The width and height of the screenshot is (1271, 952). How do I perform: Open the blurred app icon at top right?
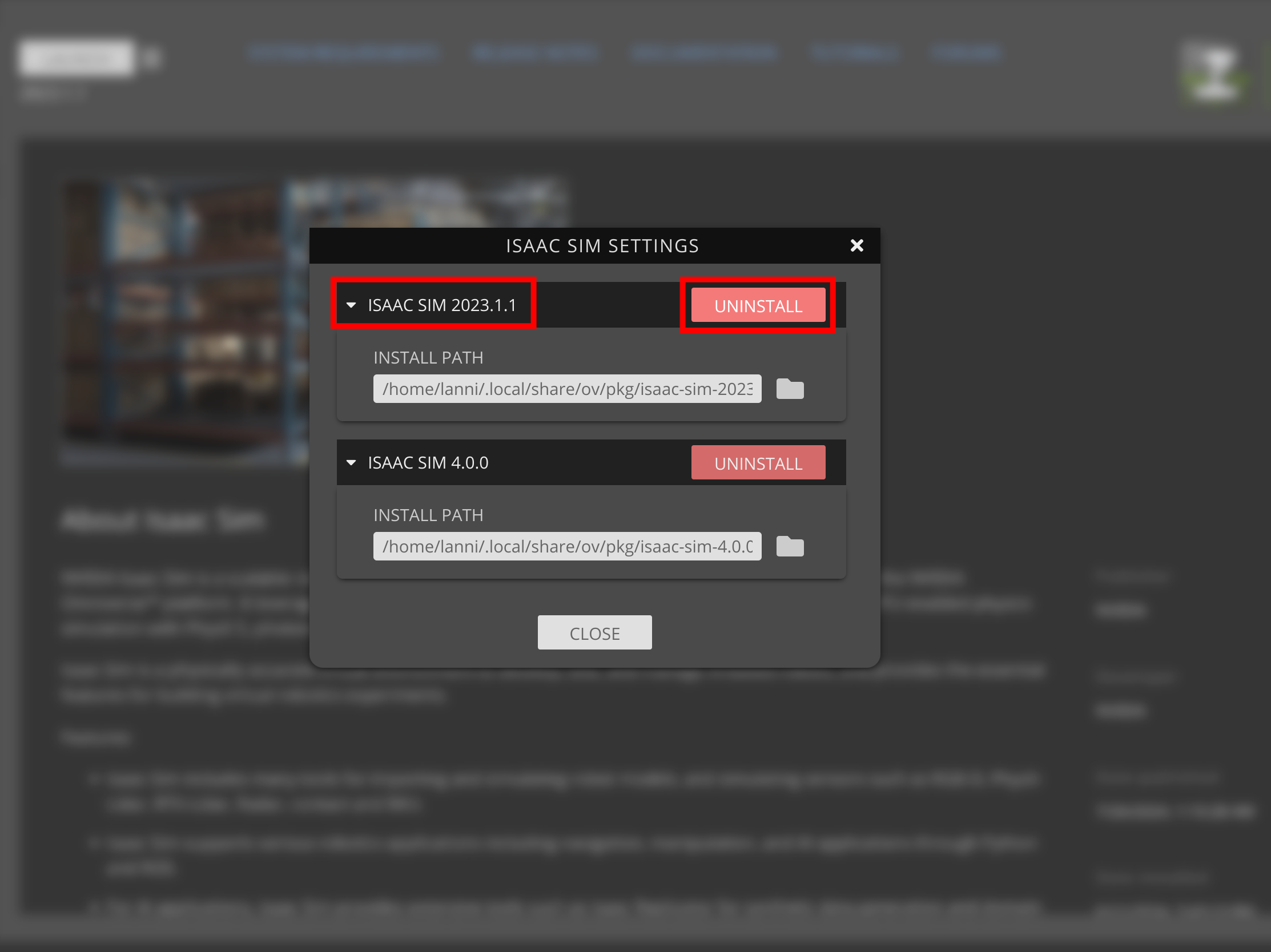click(x=1212, y=74)
